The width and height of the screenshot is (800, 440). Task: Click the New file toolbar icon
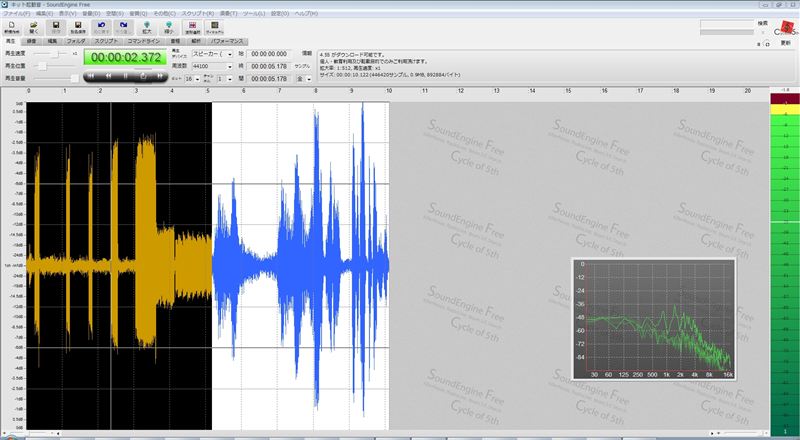11,27
